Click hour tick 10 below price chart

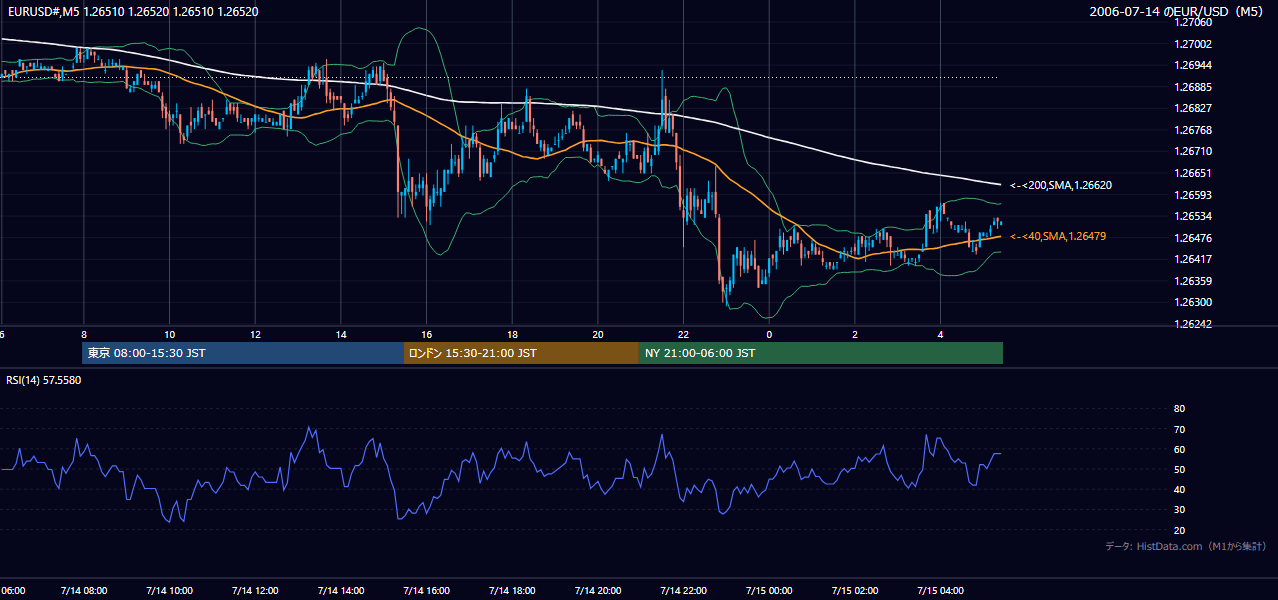point(169,334)
